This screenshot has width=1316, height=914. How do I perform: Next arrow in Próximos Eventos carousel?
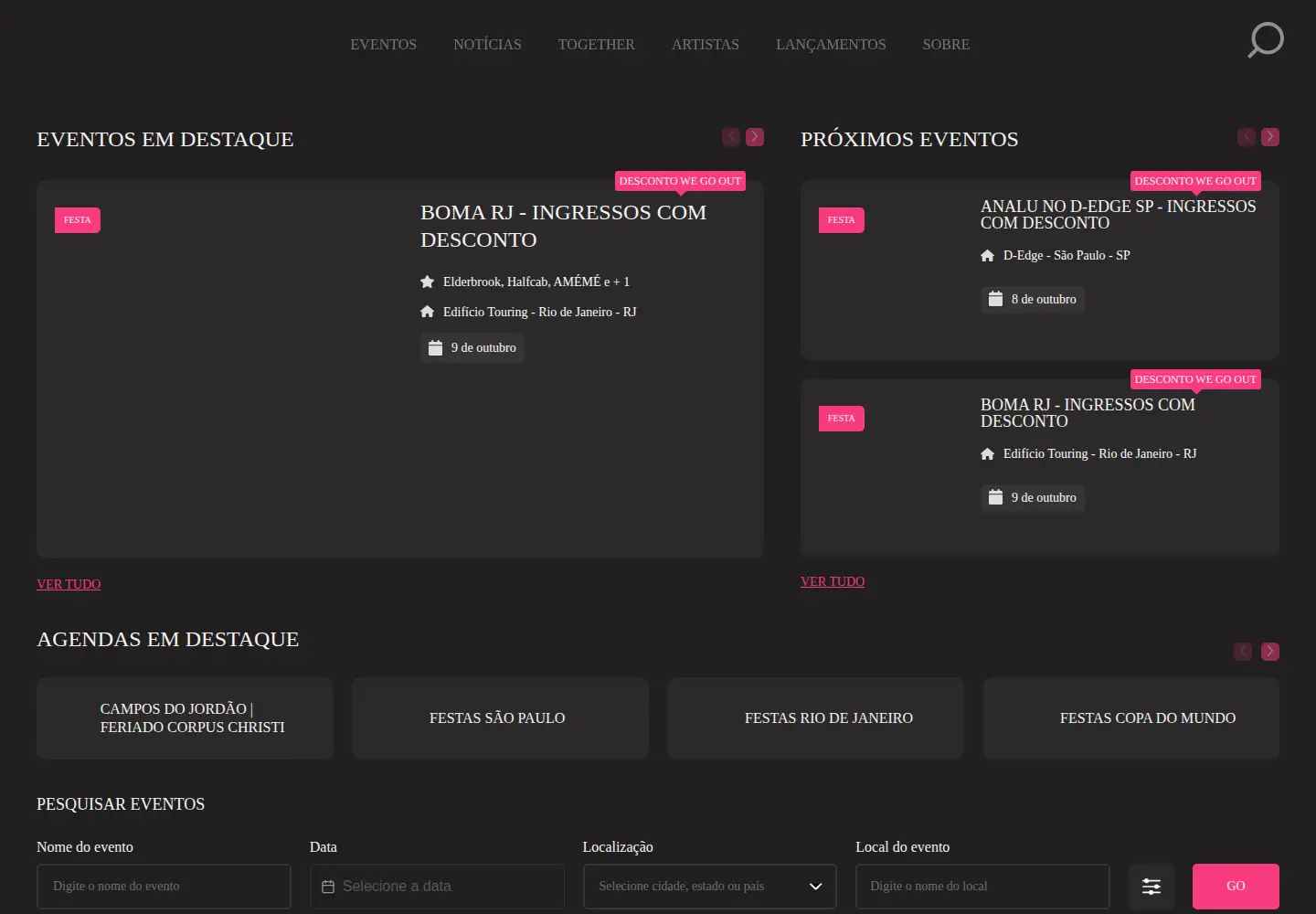pos(1270,137)
